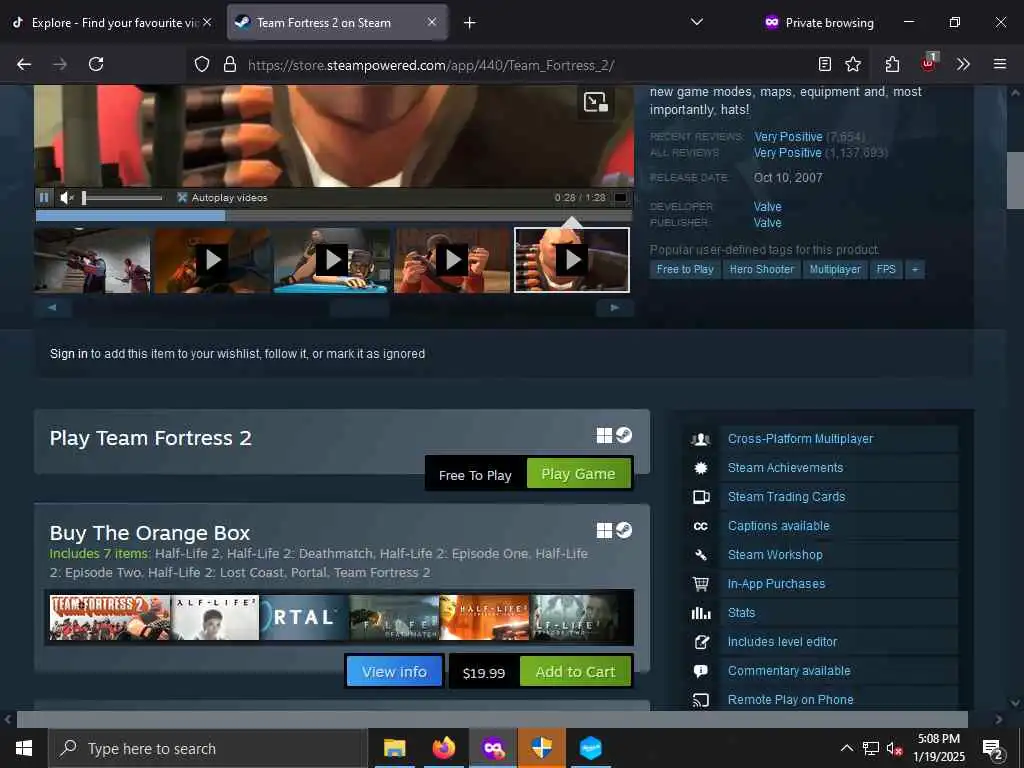This screenshot has width=1024, height=768.
Task: Click the tracking protection shield icon
Action: (202, 64)
